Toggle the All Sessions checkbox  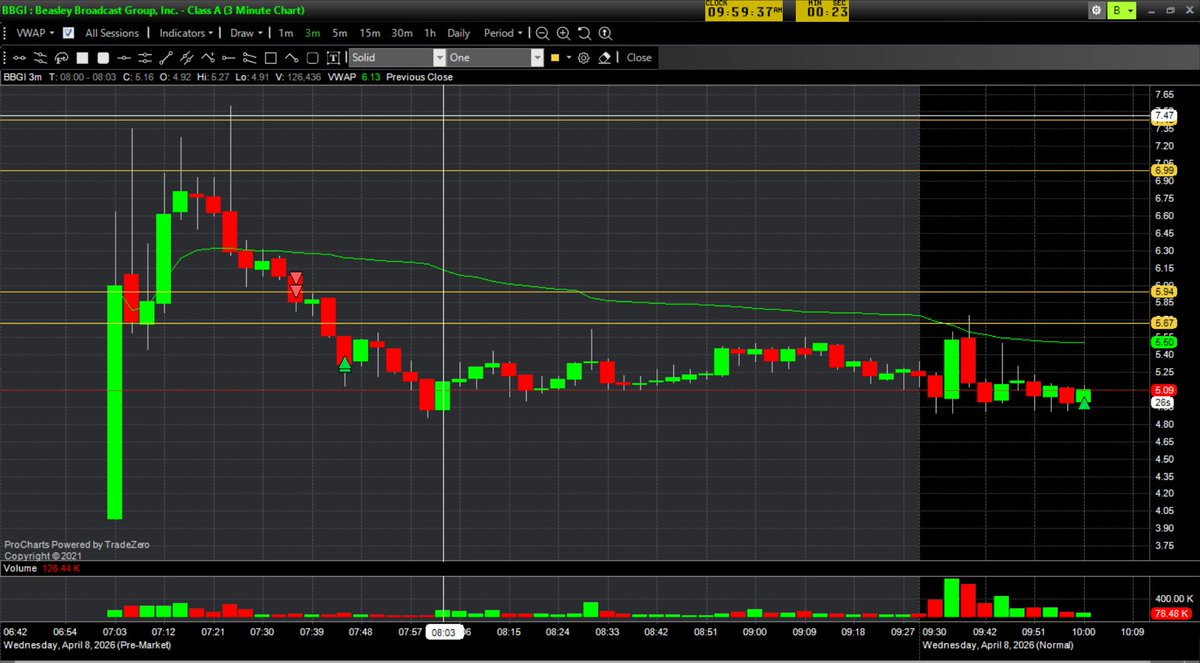67,33
